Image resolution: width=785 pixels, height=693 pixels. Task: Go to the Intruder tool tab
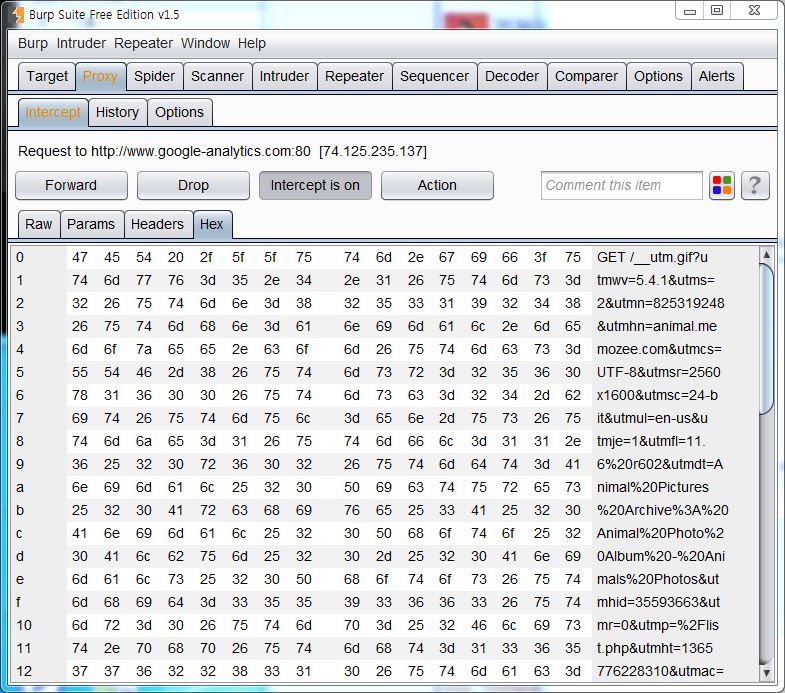(x=284, y=76)
